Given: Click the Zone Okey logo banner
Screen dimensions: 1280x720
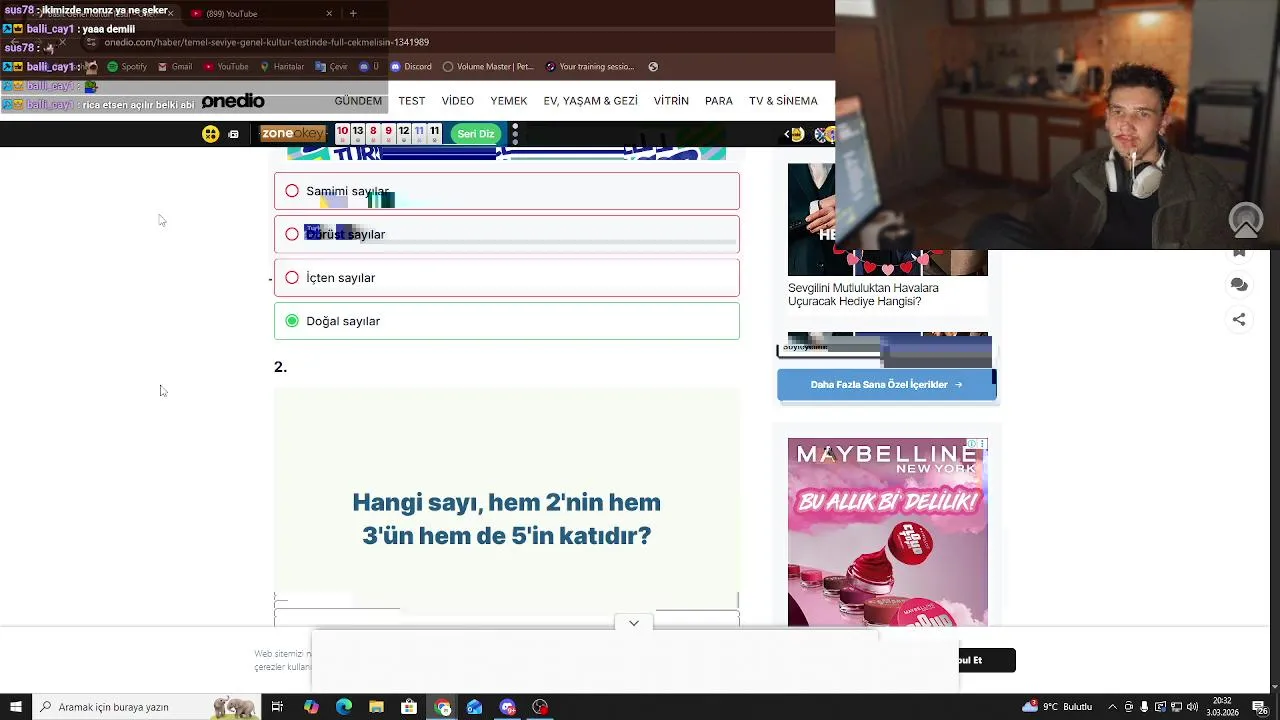Looking at the screenshot, I should [293, 134].
